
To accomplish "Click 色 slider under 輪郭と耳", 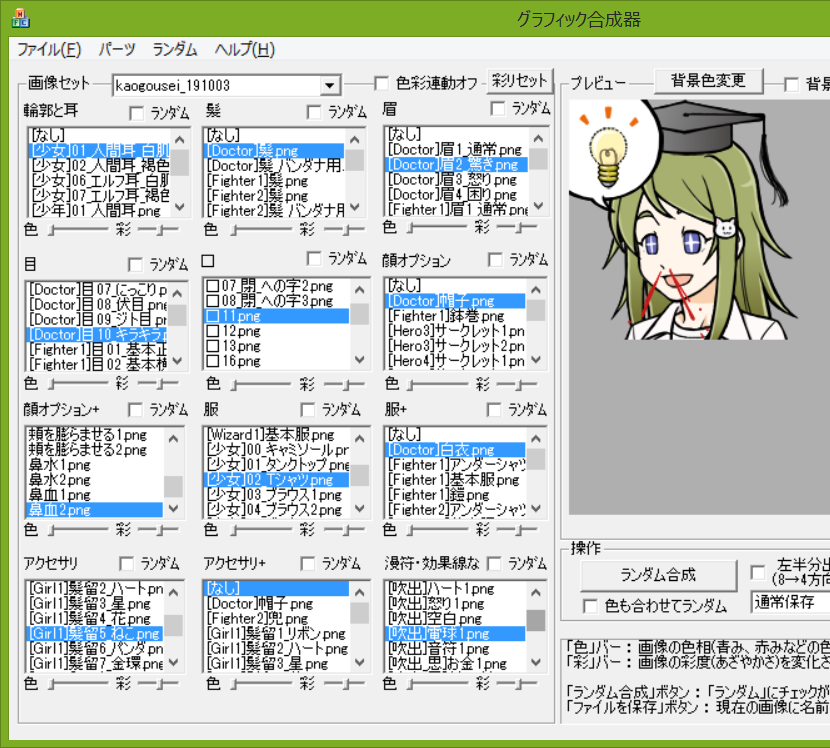I will pos(78,230).
